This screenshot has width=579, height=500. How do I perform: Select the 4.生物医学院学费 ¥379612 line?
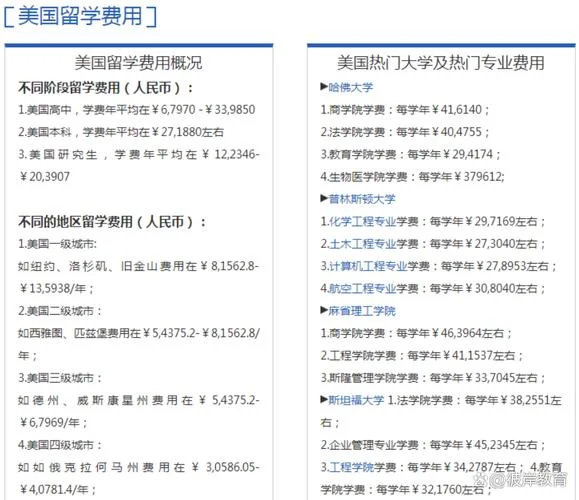pyautogui.click(x=412, y=177)
